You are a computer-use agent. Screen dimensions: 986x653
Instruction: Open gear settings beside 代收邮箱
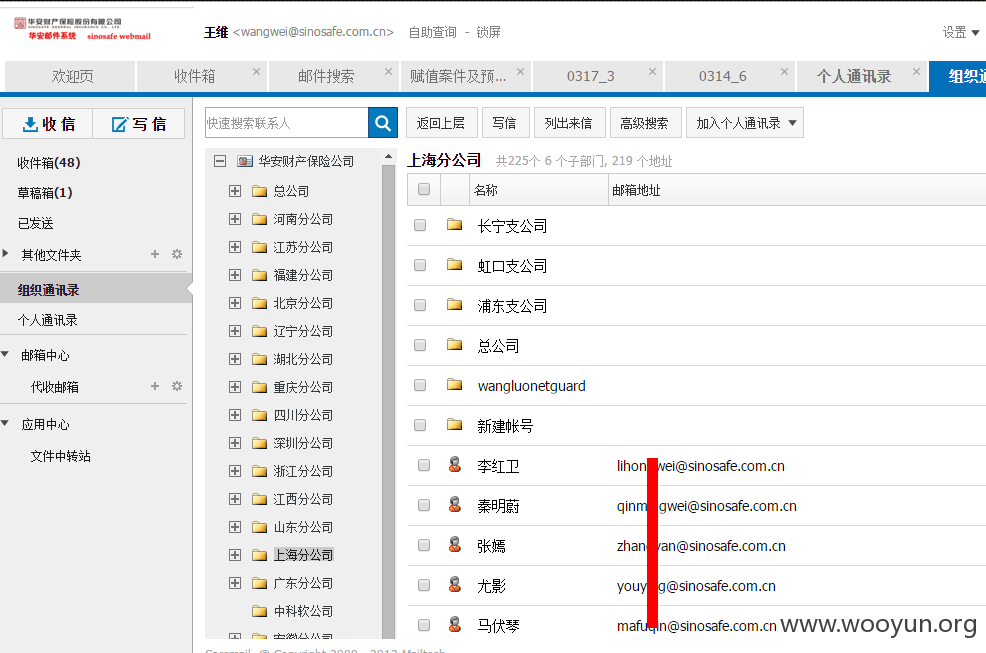(177, 386)
